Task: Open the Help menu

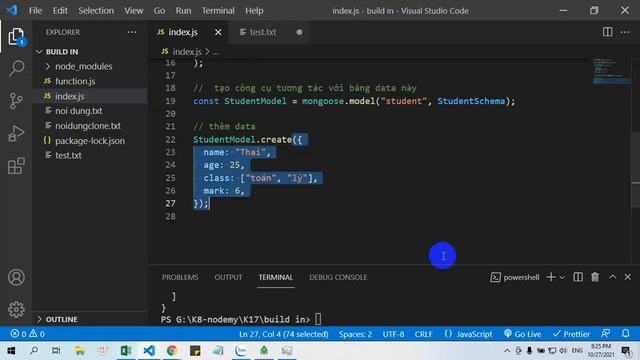Action: click(x=254, y=11)
